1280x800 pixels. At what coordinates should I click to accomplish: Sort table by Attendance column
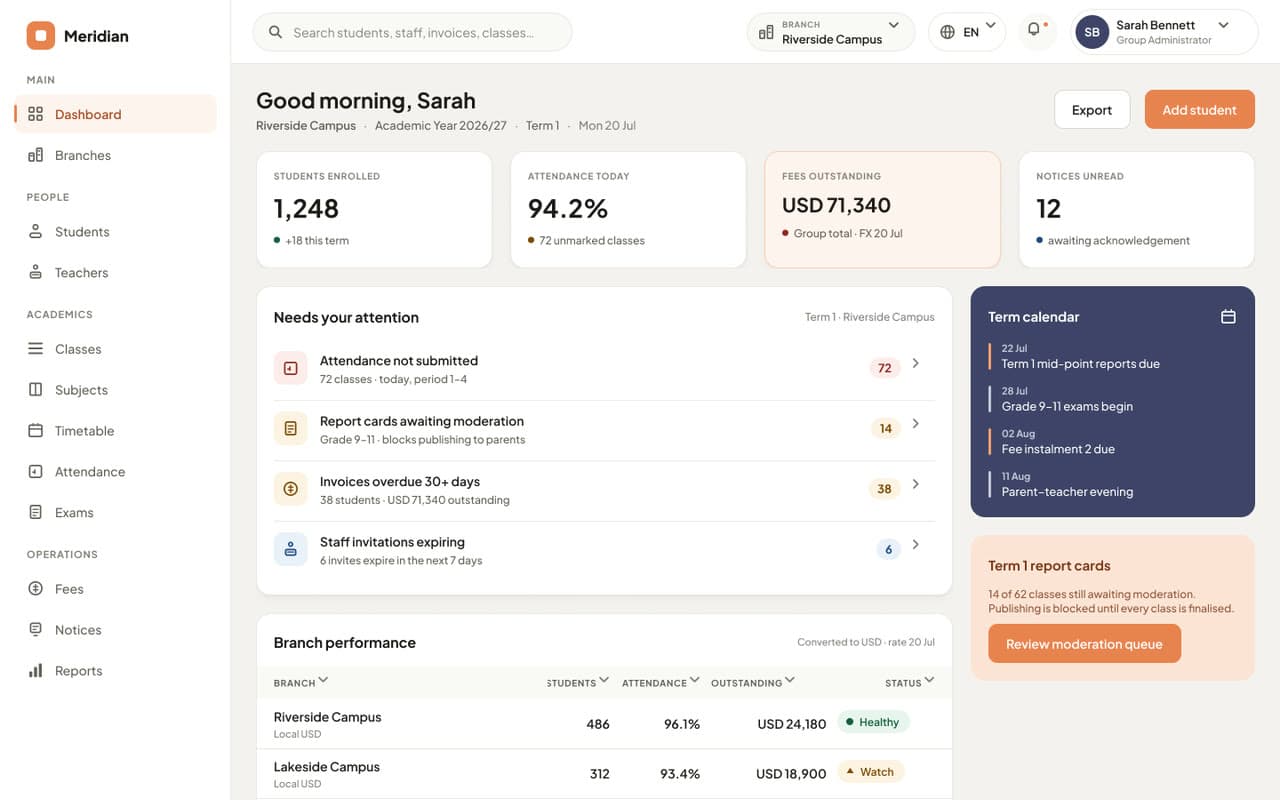[661, 682]
